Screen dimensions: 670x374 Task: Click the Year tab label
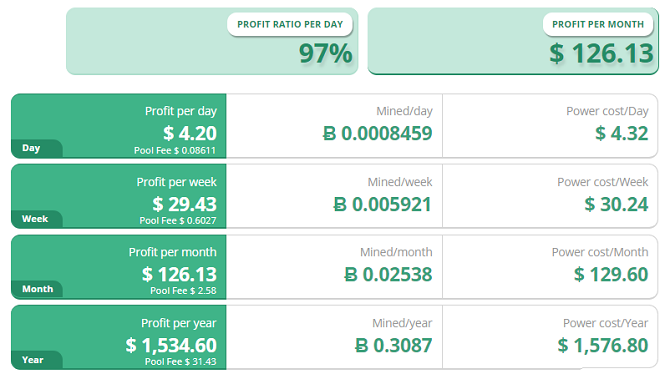coord(33,360)
